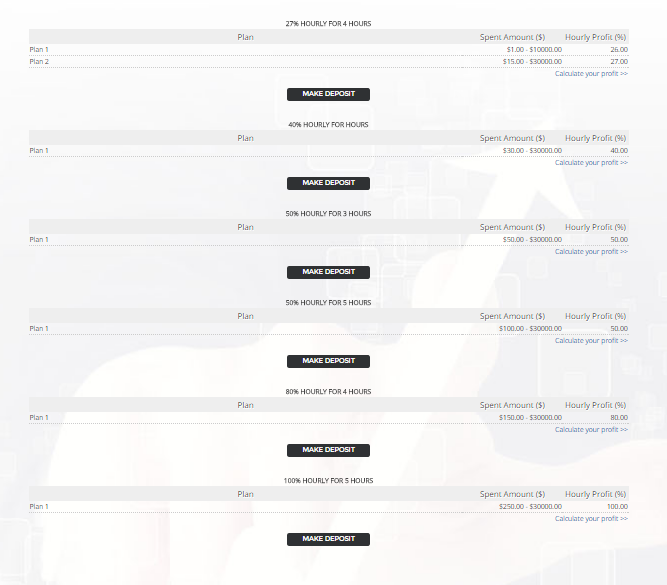Click the '$150.00 - $30000.00' amount cell
The height and width of the screenshot is (585, 667).
click(x=530, y=417)
